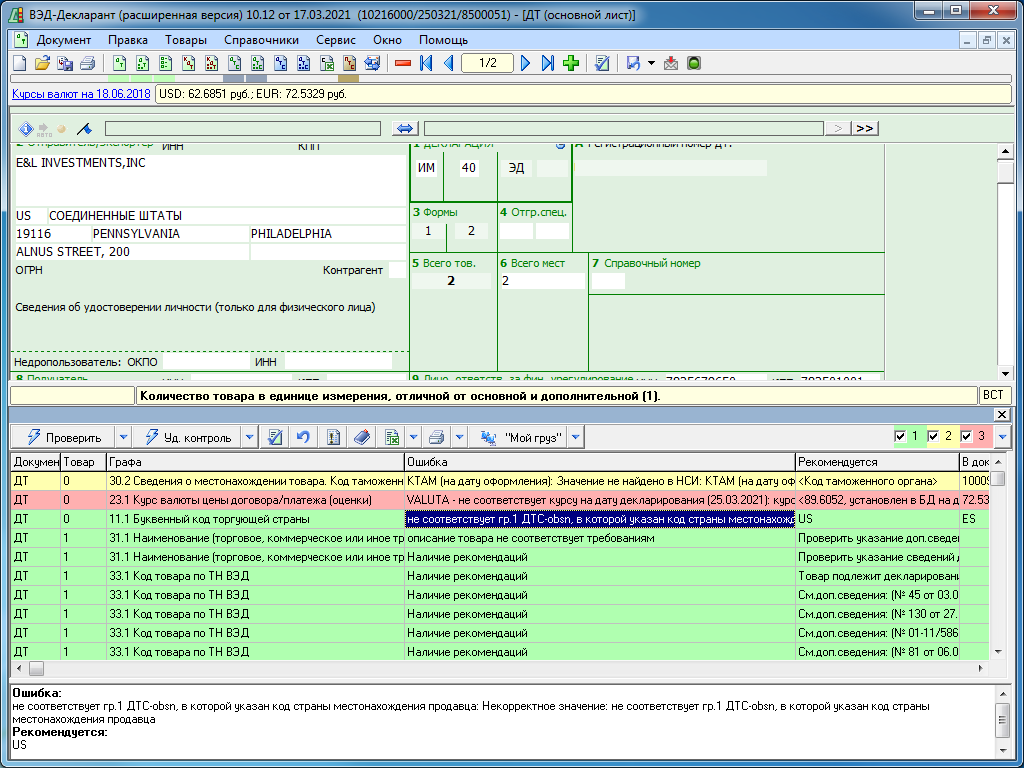Image resolution: width=1024 pixels, height=768 pixels.
Task: Go to the first sheet
Action: coord(427,64)
